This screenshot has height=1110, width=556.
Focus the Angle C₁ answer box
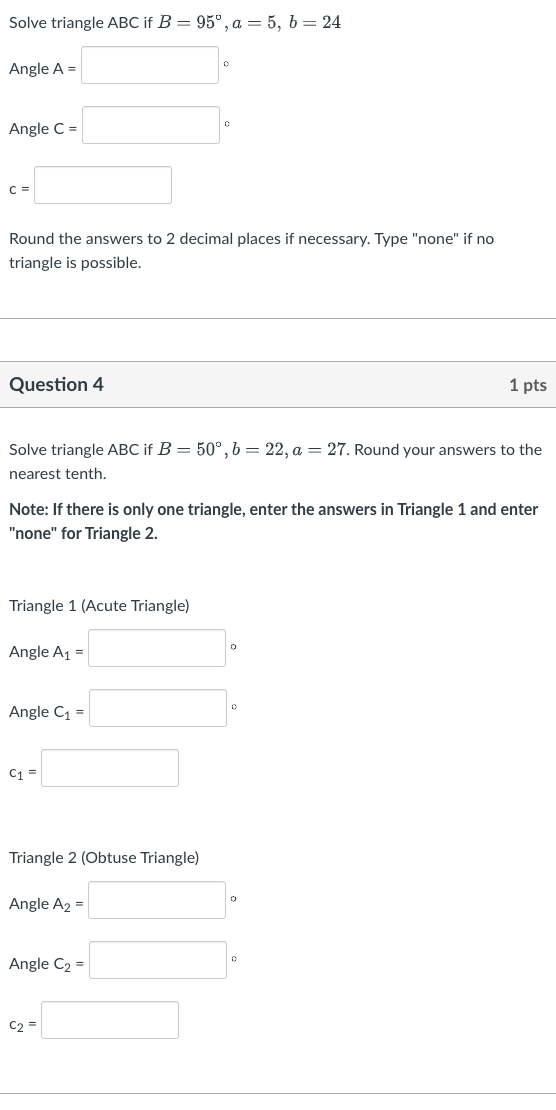[158, 708]
